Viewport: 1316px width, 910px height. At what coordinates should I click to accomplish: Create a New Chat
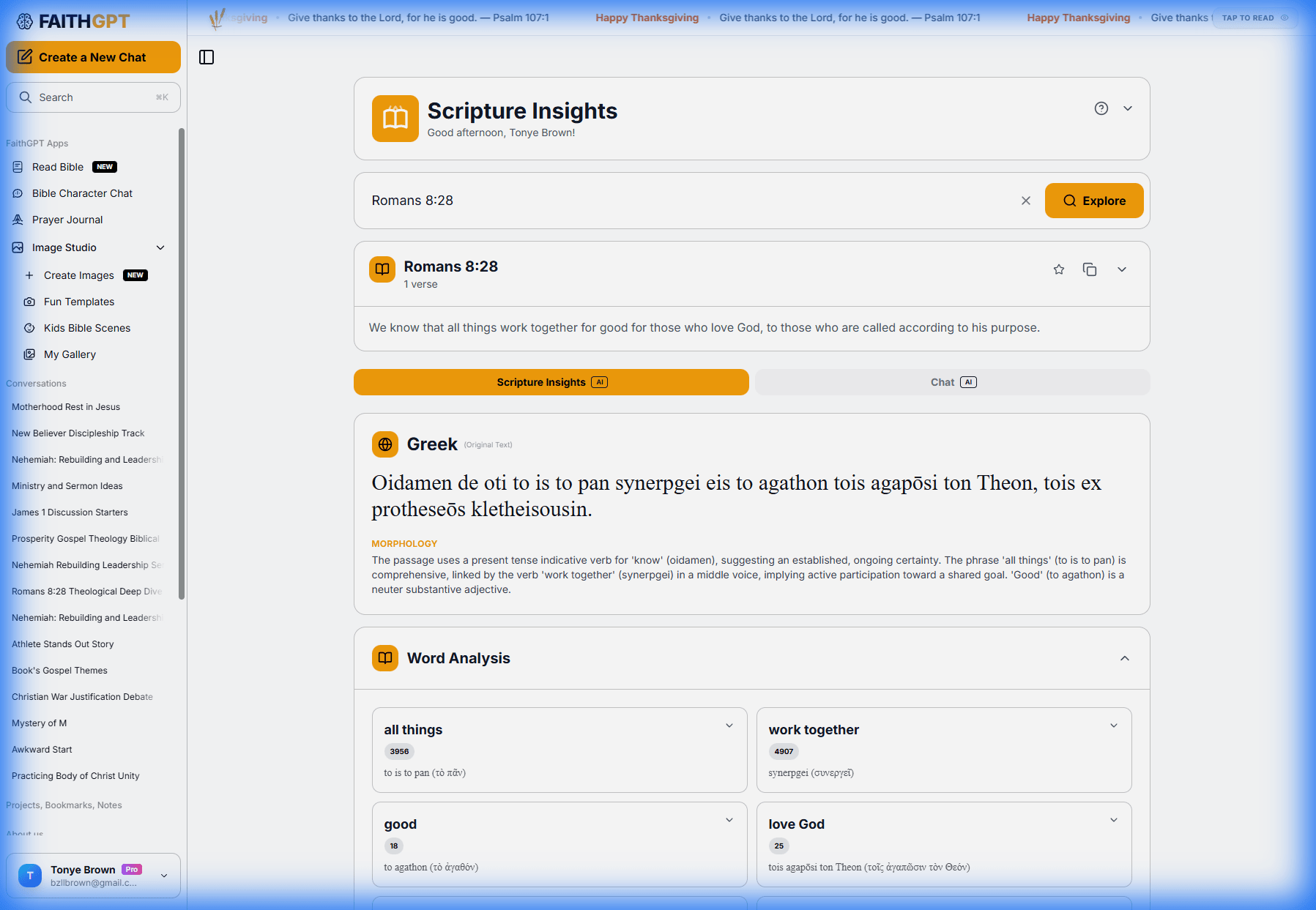[x=93, y=57]
